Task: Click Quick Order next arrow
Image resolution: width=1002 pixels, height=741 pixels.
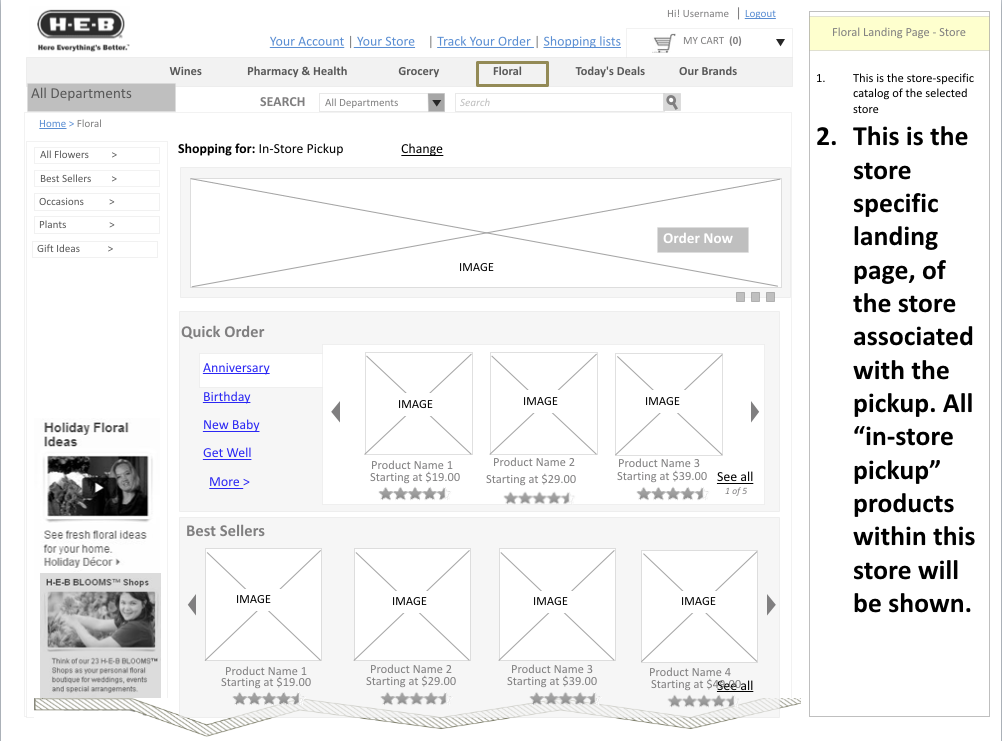Action: click(755, 411)
